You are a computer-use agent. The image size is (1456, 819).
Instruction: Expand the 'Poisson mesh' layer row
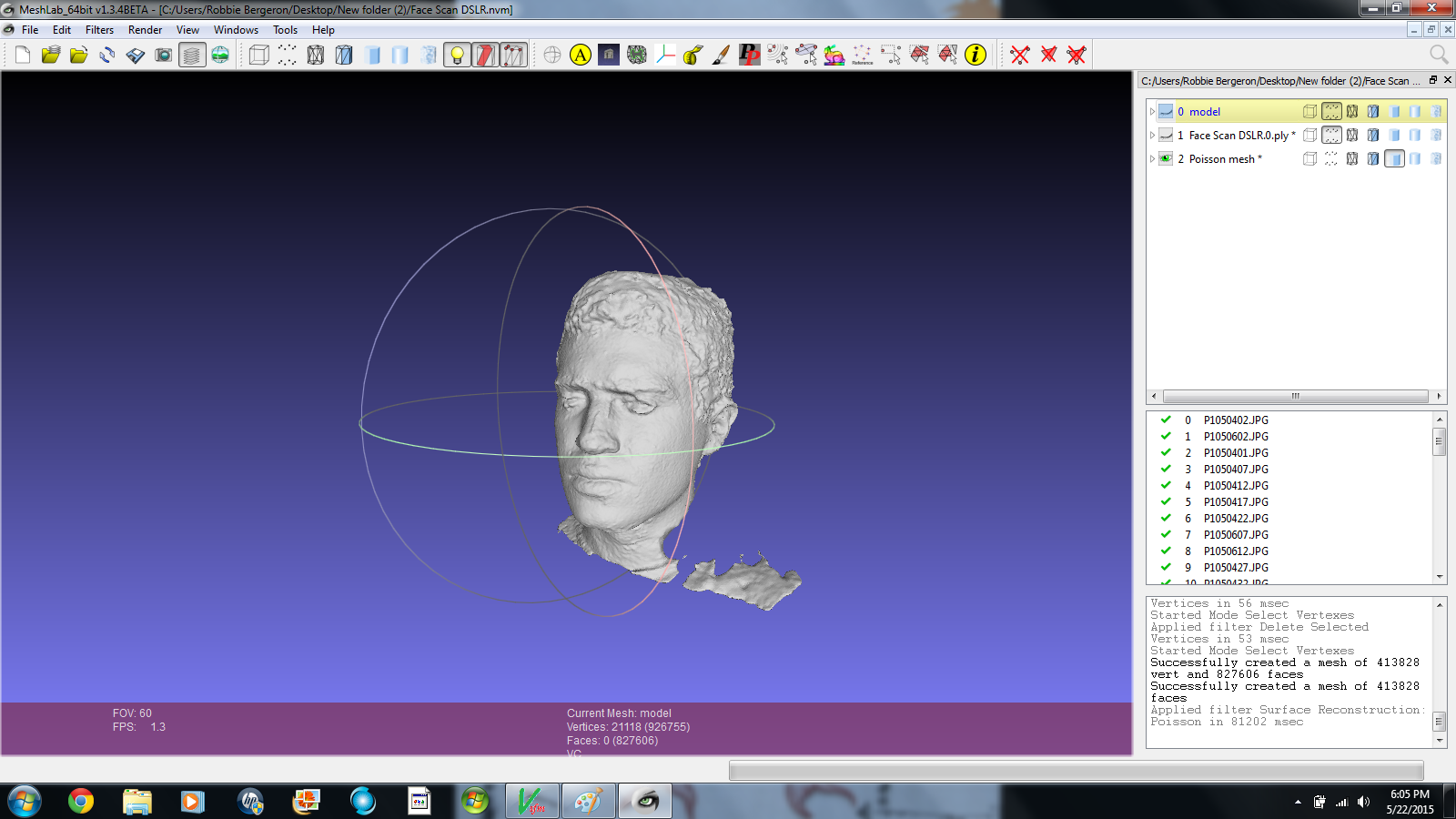pos(1152,159)
